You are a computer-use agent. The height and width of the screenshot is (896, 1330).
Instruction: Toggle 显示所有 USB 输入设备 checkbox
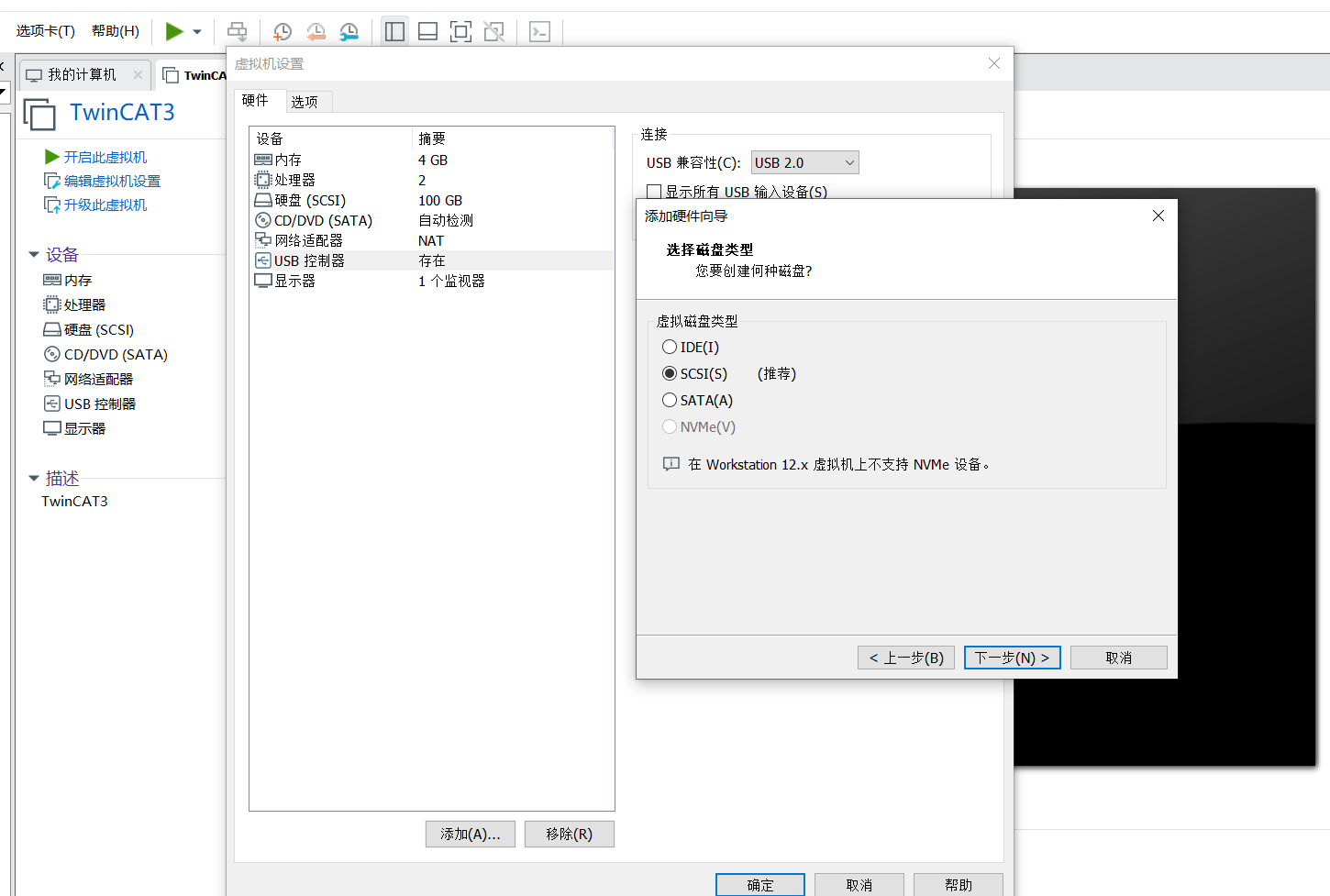click(x=654, y=192)
